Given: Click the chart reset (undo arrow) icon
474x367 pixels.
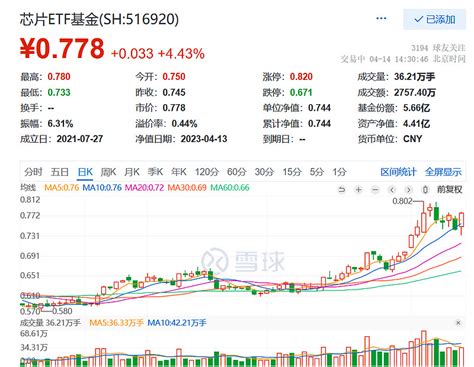Looking at the screenshot, I should 341,190.
